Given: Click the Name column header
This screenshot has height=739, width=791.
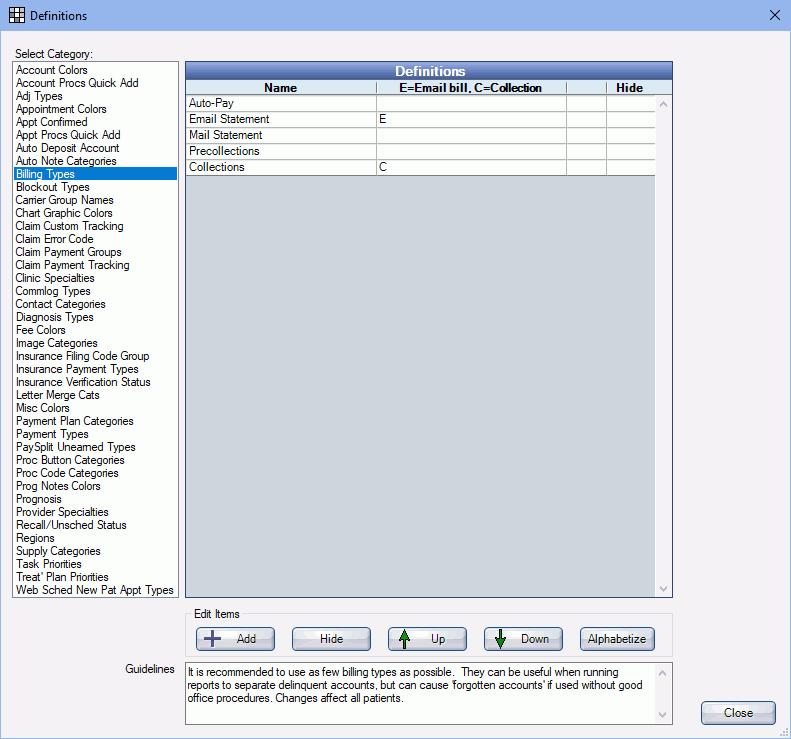Looking at the screenshot, I should pos(281,88).
